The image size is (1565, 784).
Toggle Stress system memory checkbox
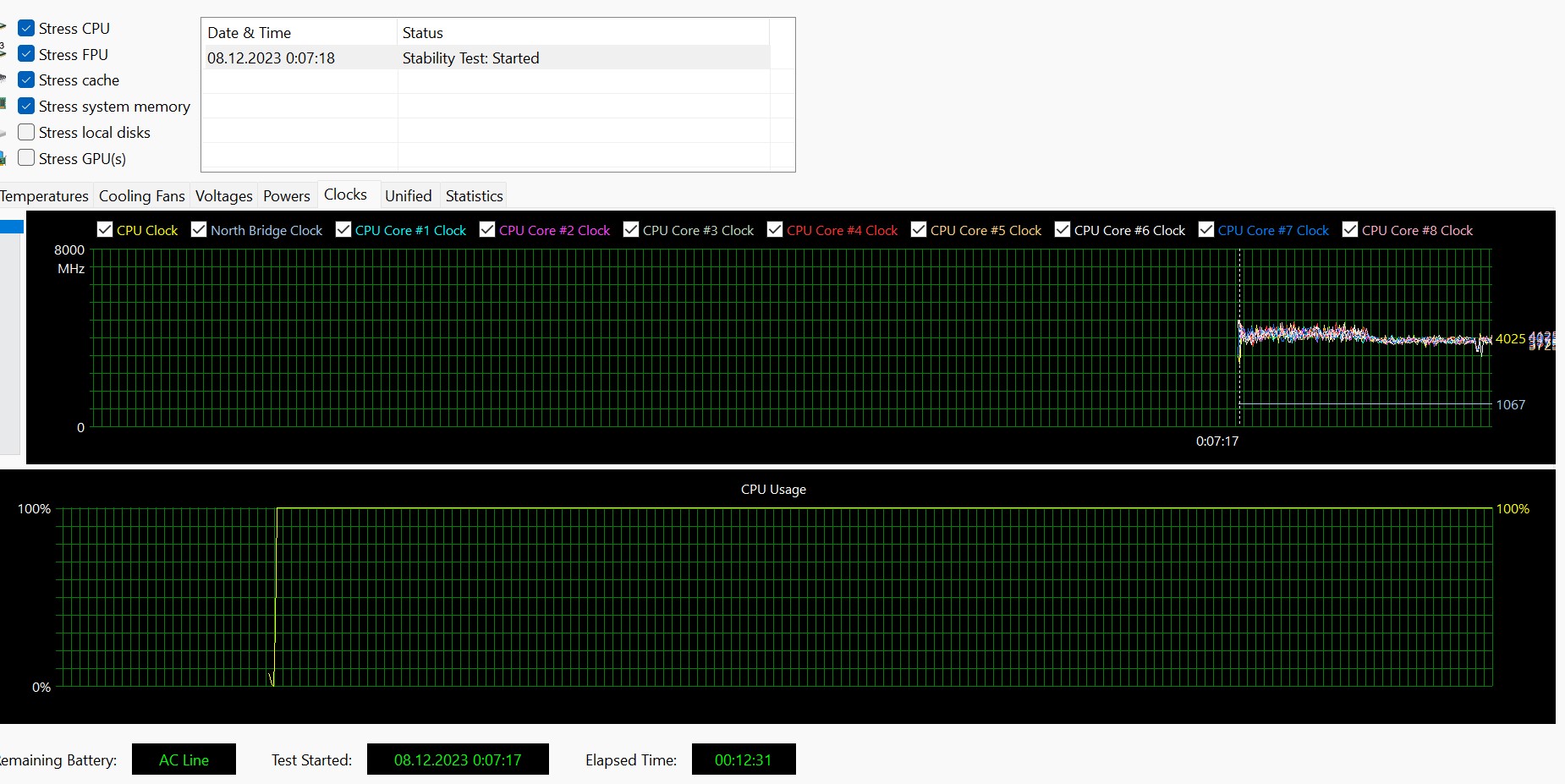[x=26, y=107]
